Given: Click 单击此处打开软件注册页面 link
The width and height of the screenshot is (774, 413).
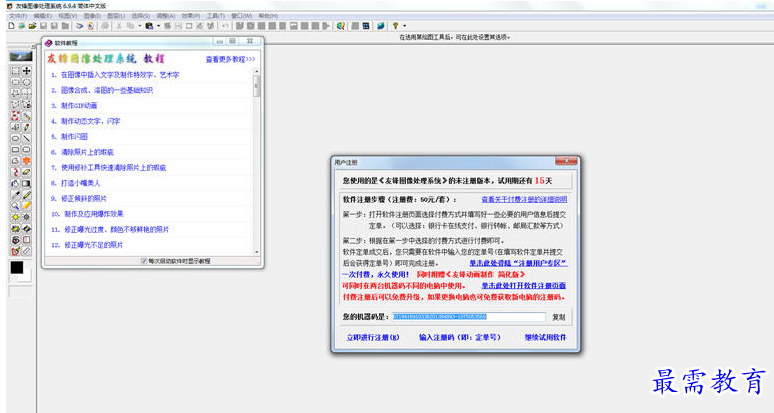Looking at the screenshot, I should pyautogui.click(x=524, y=286).
